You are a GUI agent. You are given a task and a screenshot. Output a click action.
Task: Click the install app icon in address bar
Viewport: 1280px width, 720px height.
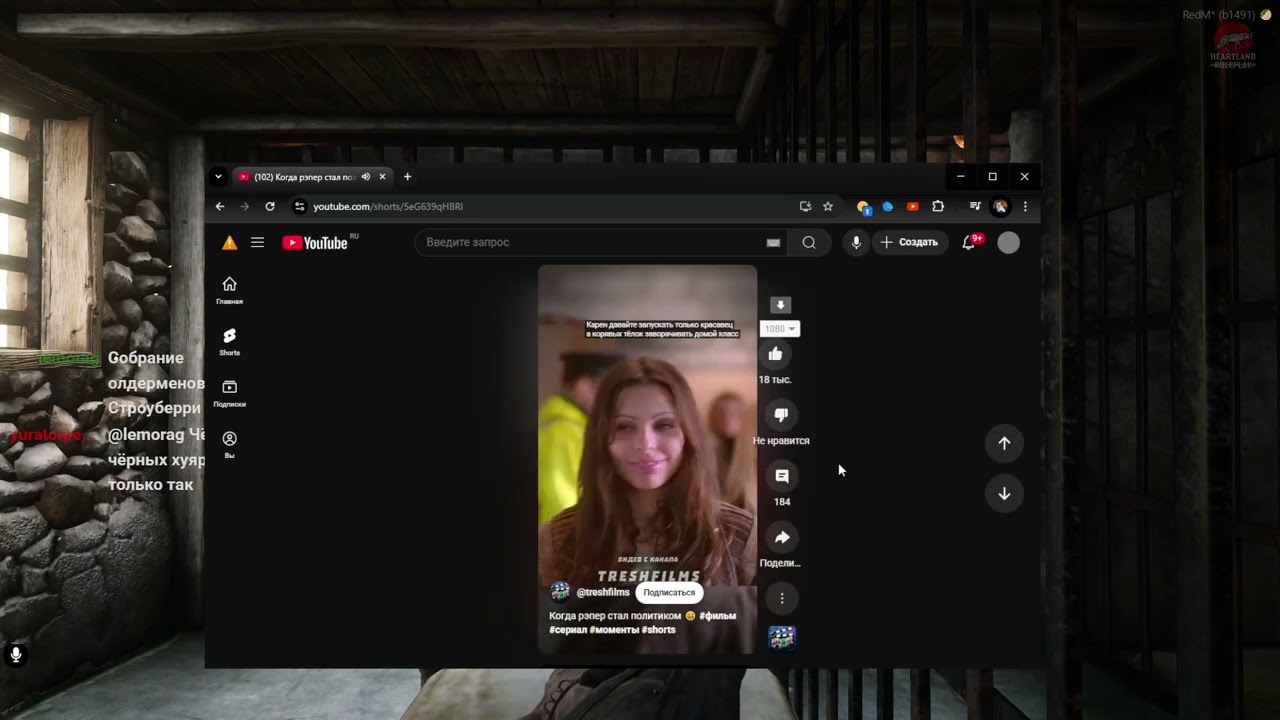(805, 206)
